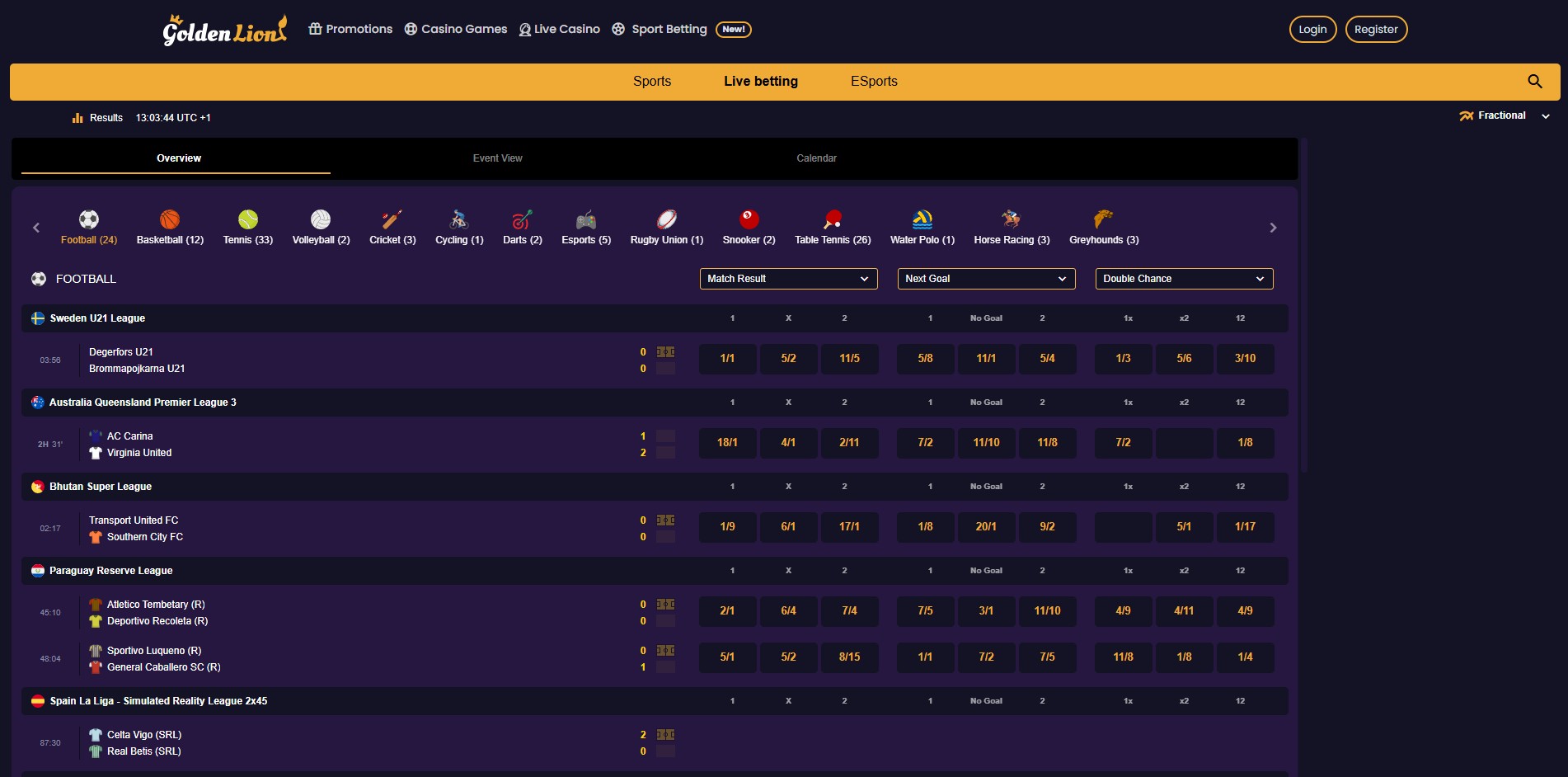Click the Register button
This screenshot has width=1568, height=777.
[x=1375, y=29]
